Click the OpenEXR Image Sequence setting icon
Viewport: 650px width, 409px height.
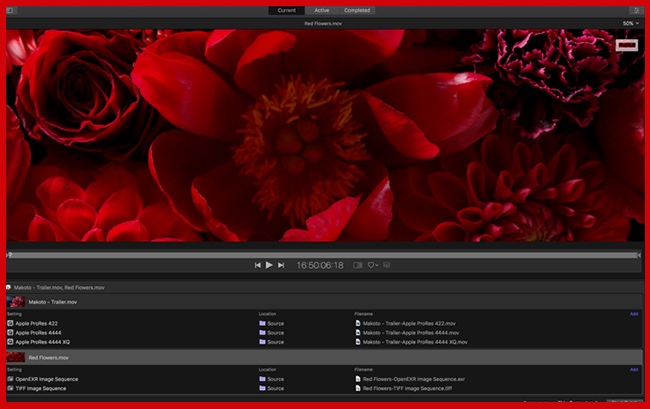10,379
